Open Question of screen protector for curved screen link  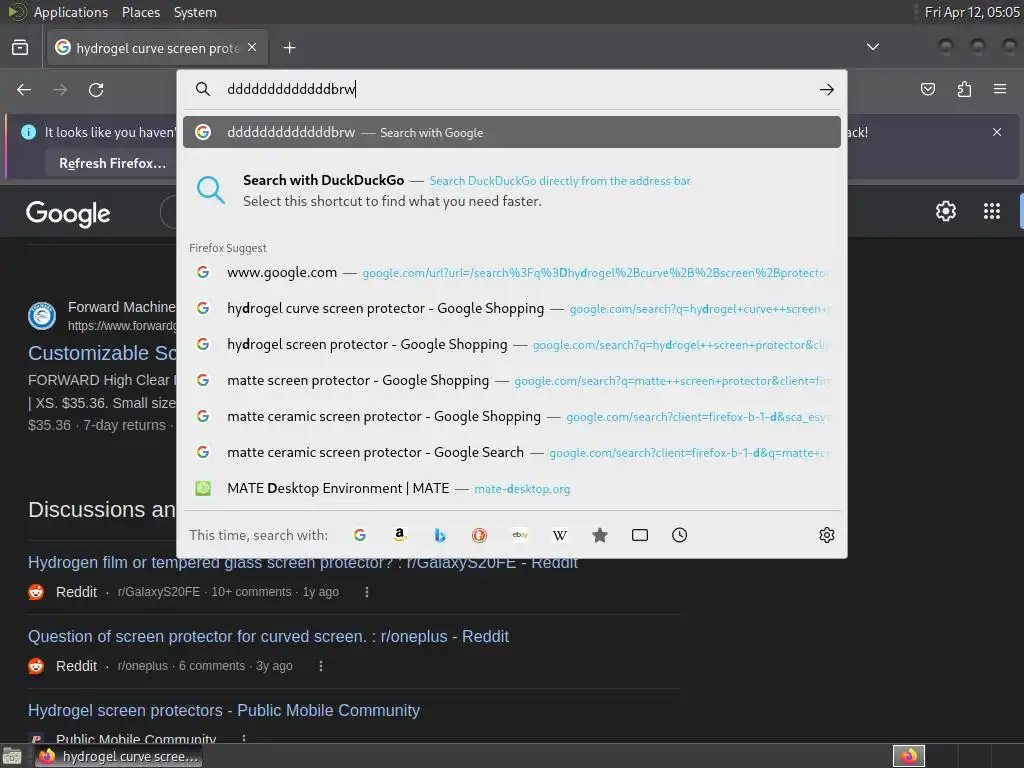coord(268,636)
